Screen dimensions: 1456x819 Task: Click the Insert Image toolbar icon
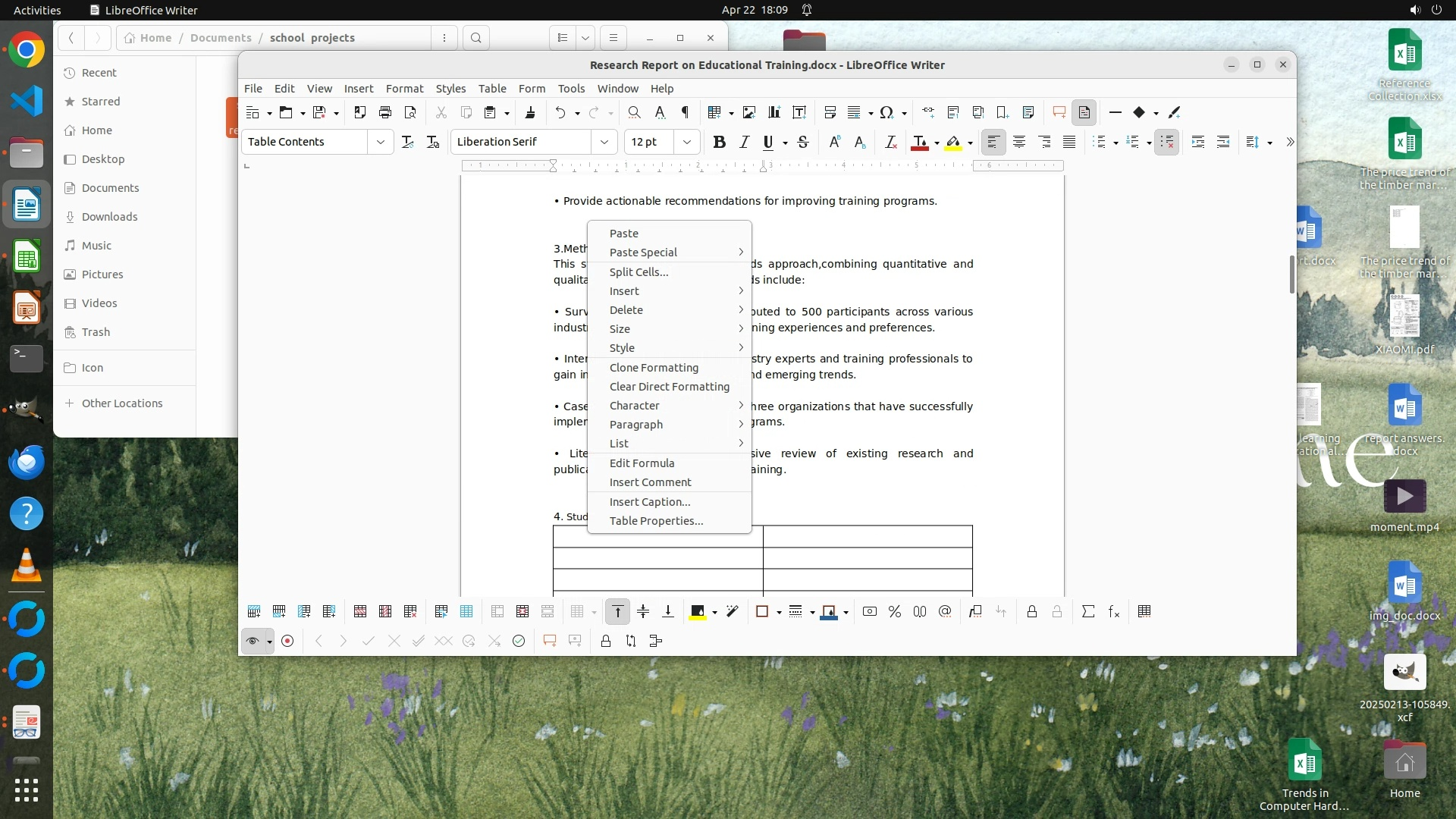point(749,112)
